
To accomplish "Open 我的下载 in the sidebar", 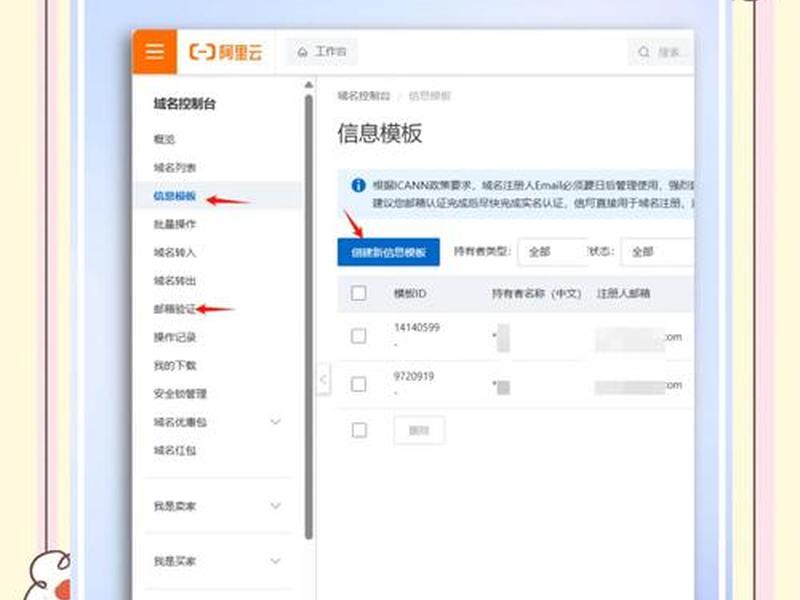I will (x=174, y=365).
